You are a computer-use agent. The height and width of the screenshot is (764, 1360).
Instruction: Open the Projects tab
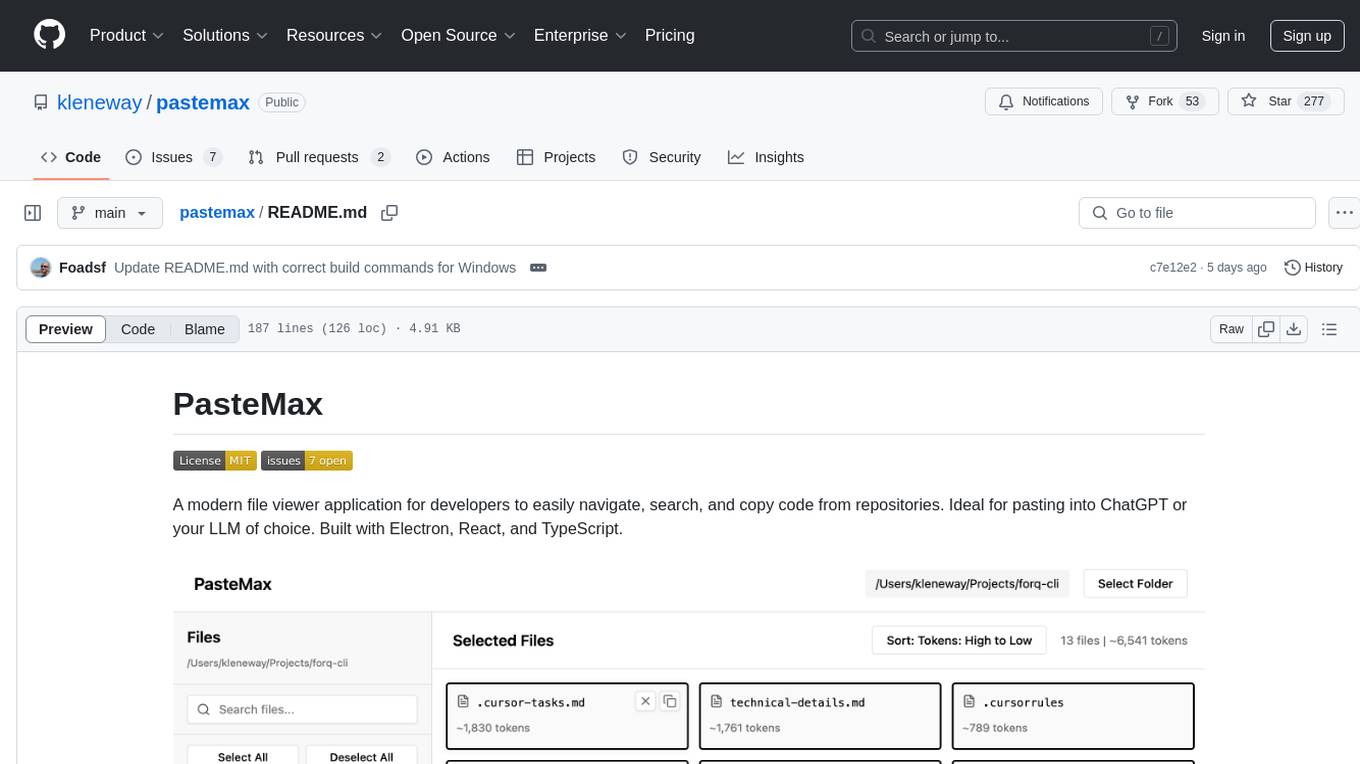(x=556, y=157)
